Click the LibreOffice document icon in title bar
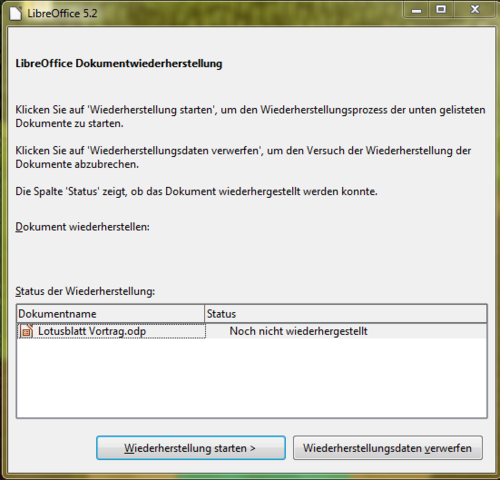 (15, 13)
